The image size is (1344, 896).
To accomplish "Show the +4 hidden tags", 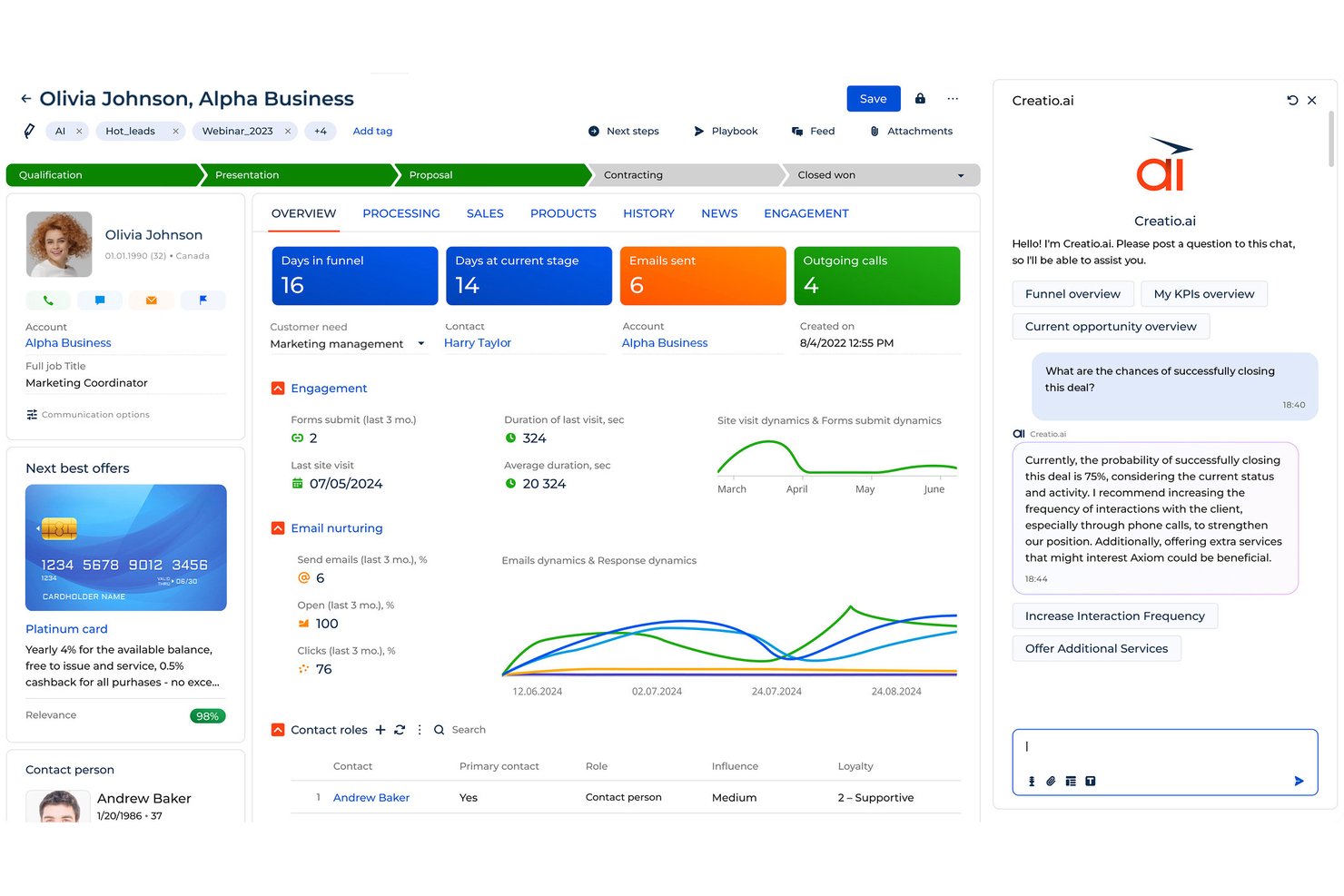I will pos(321,132).
